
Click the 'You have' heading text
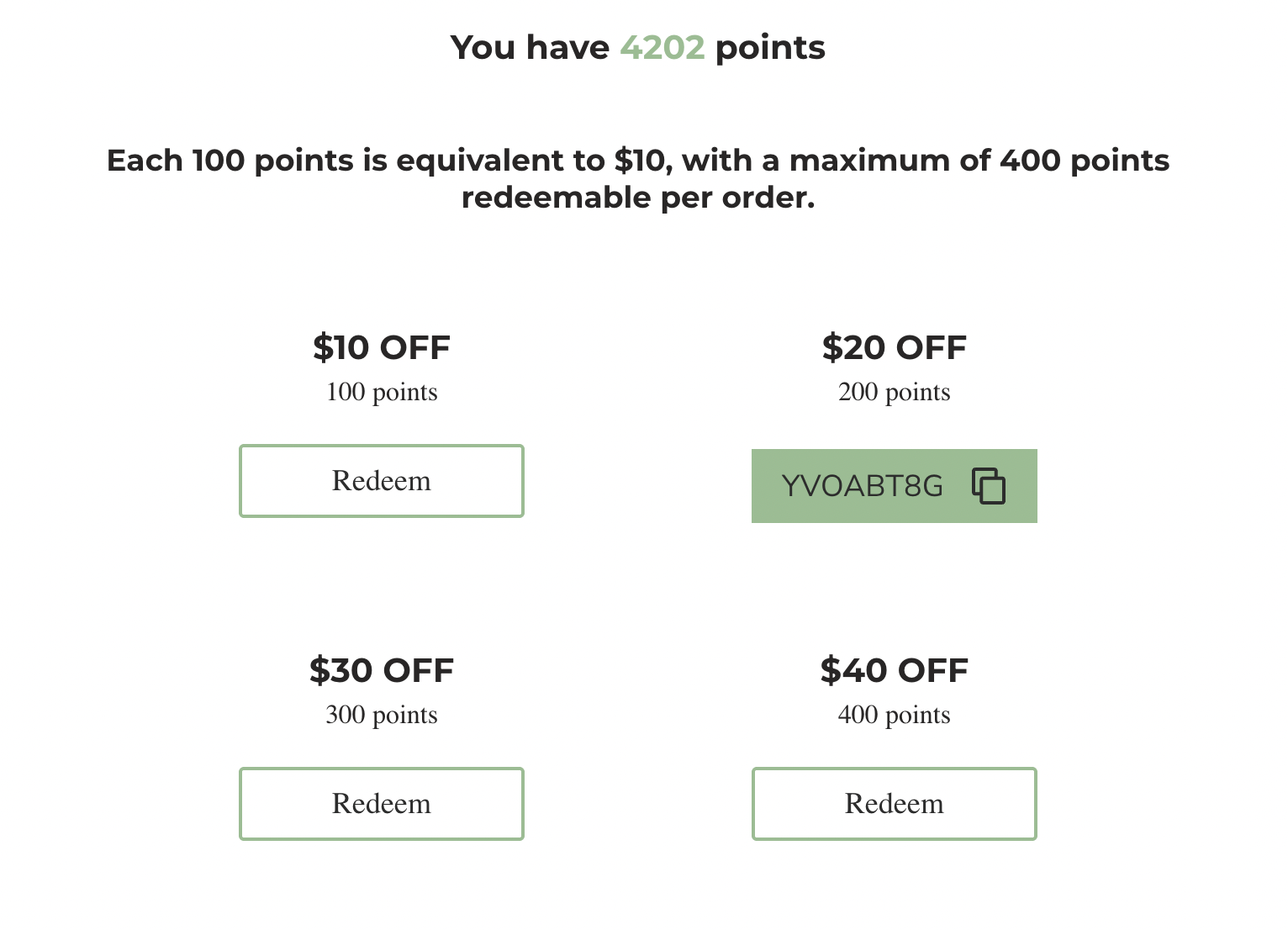point(530,47)
